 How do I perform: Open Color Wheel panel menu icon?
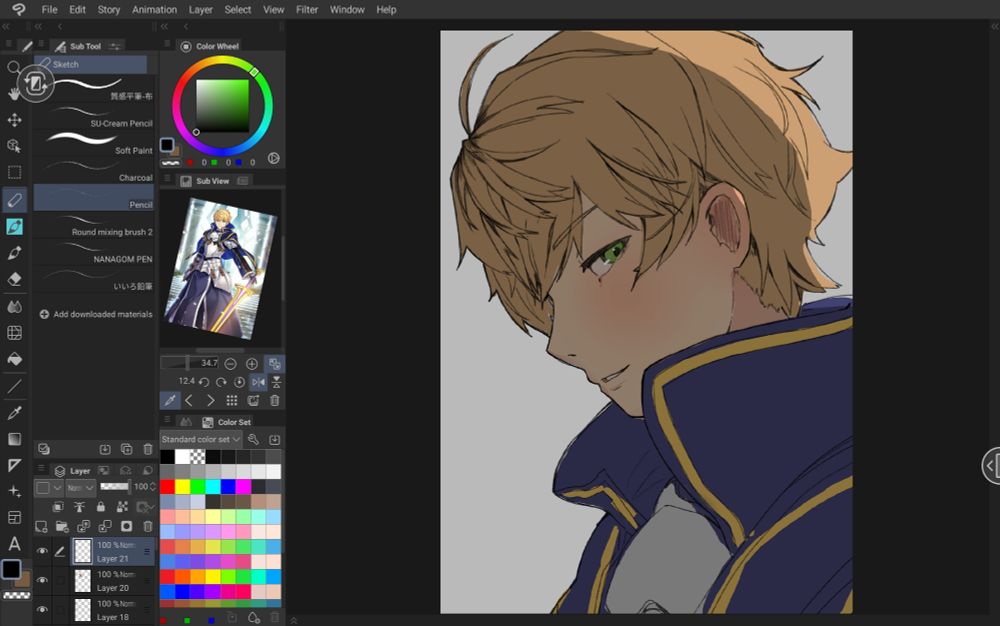(x=167, y=45)
